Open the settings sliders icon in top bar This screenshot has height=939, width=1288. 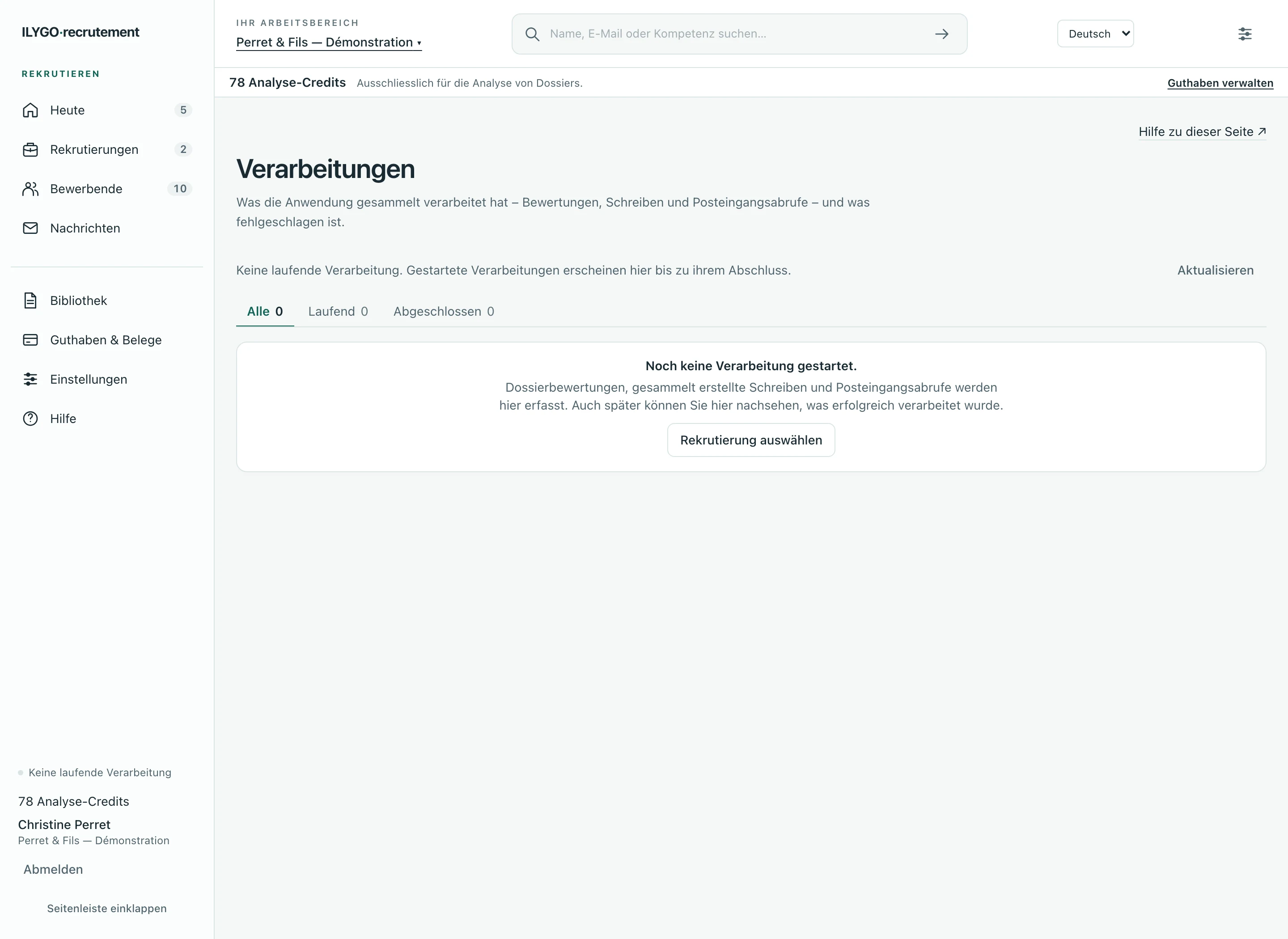[1245, 34]
